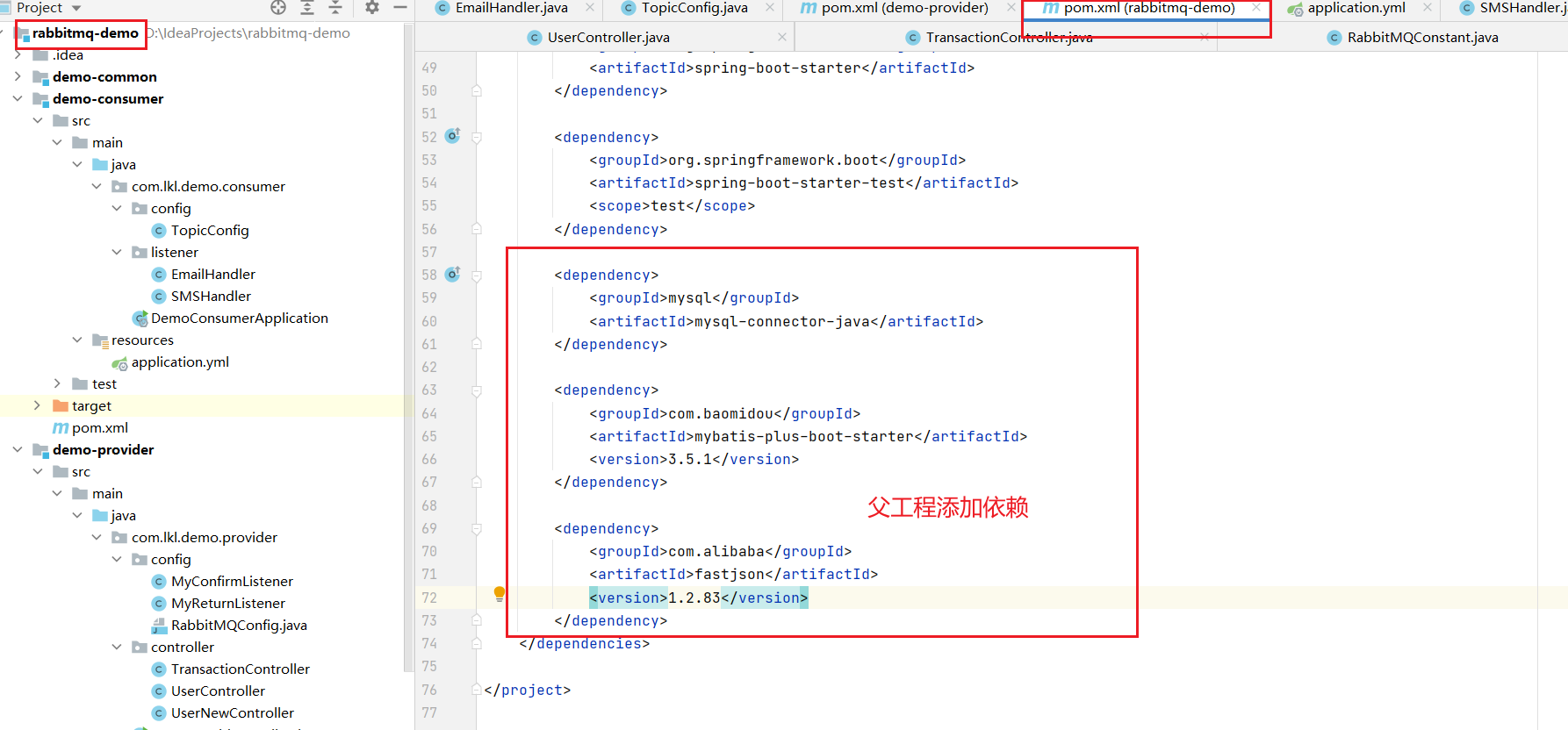1568x730 pixels.
Task: Collapse the demo-consumer module
Action: [x=18, y=98]
